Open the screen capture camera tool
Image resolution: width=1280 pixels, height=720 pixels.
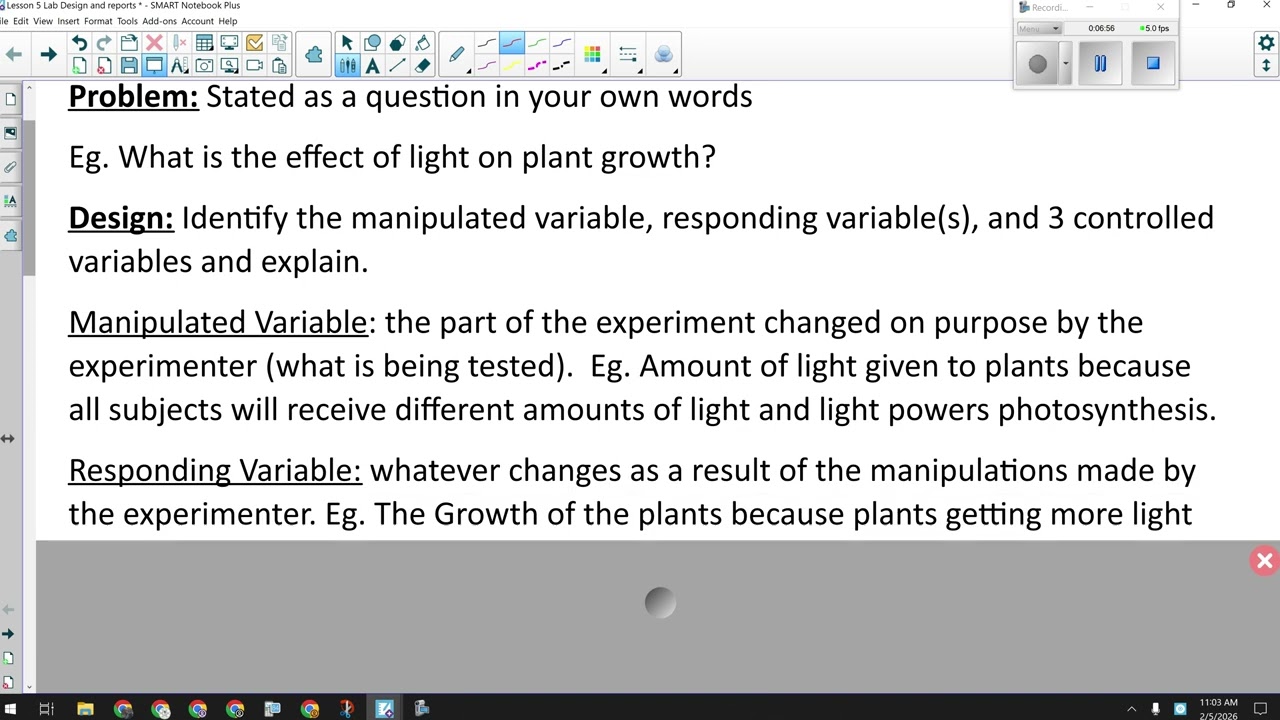[204, 66]
